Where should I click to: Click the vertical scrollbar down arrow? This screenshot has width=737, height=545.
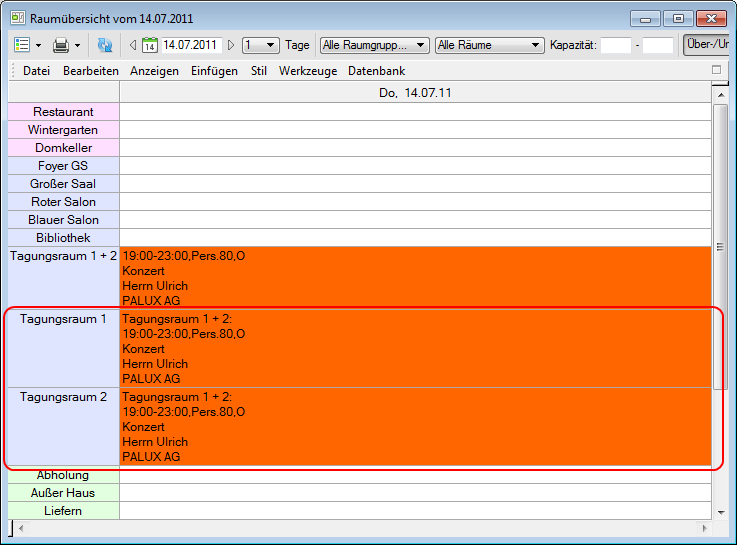[720, 511]
